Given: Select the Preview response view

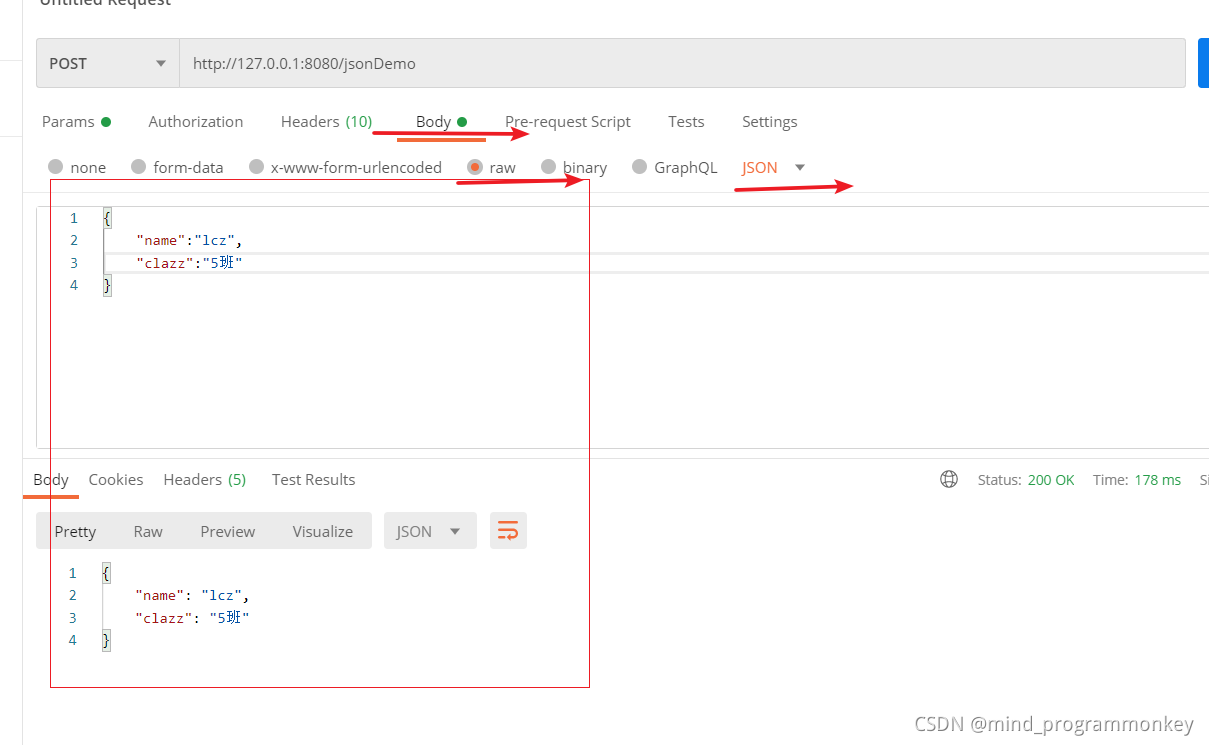Looking at the screenshot, I should point(228,531).
